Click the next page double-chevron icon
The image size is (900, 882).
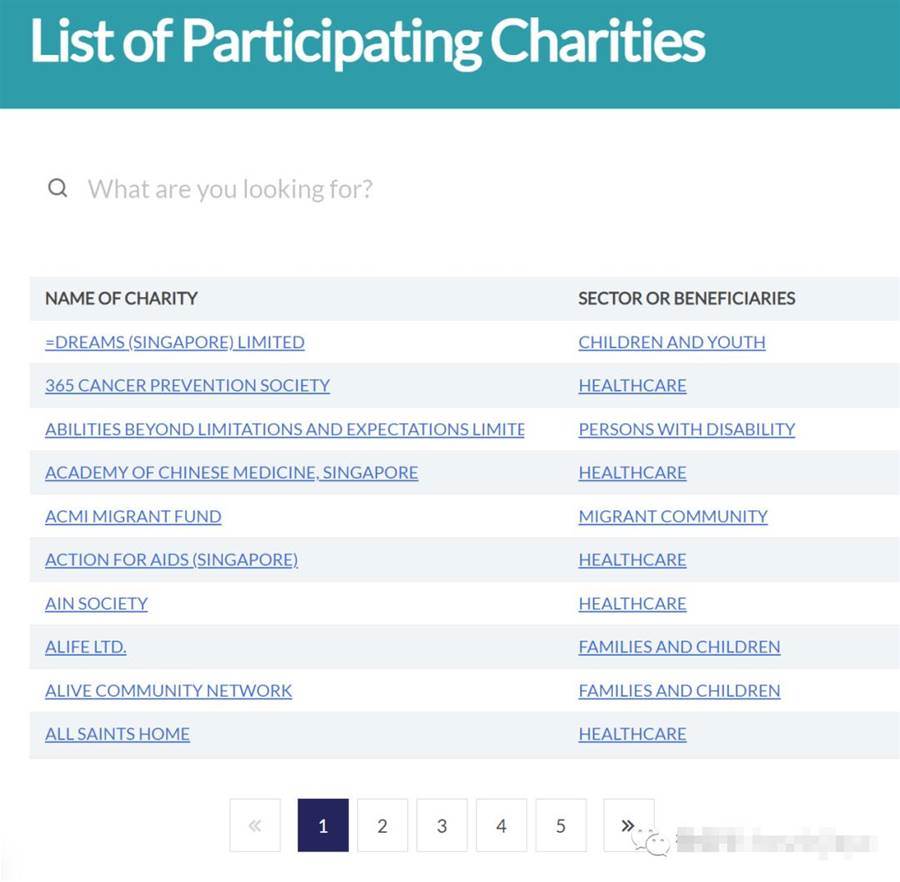click(x=628, y=825)
